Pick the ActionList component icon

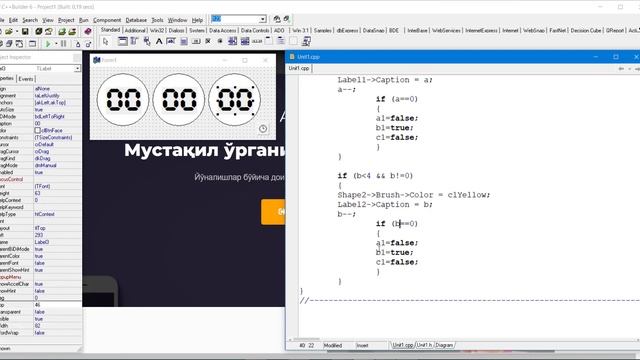306,41
